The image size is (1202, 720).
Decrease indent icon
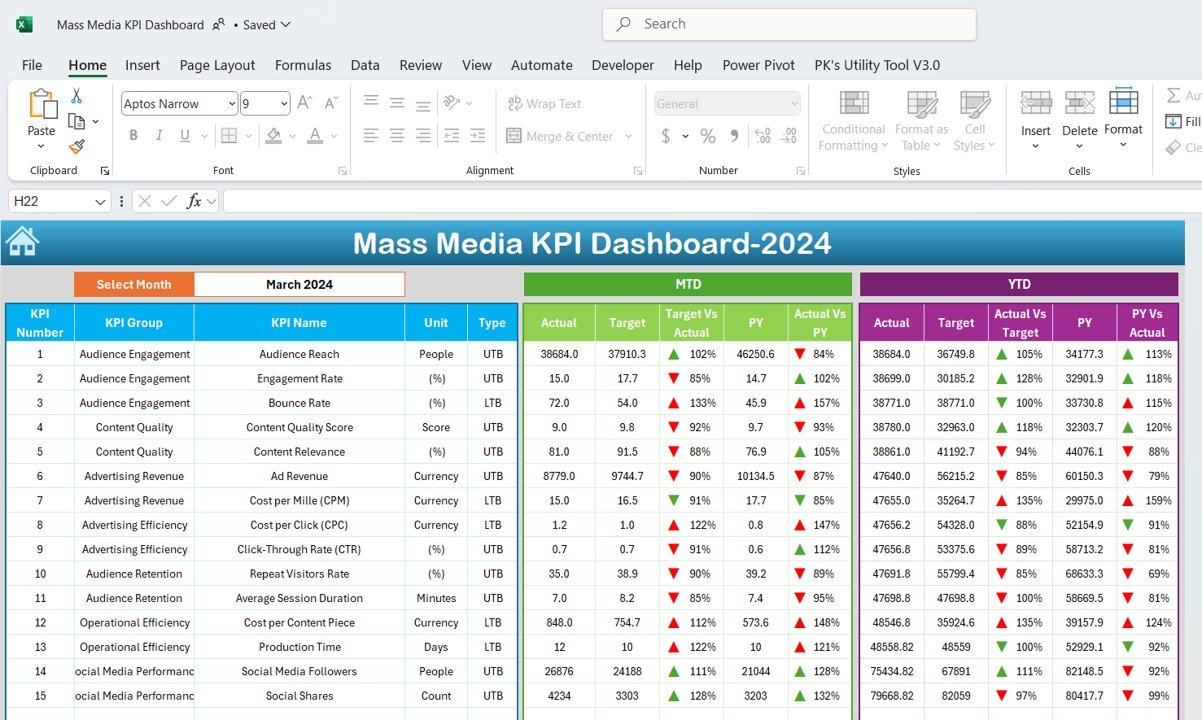pyautogui.click(x=452, y=136)
